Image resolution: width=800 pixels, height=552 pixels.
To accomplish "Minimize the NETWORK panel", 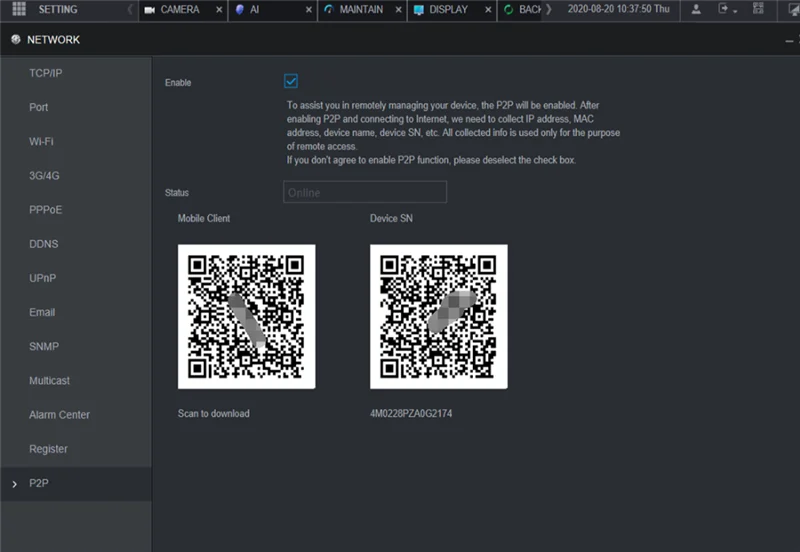I will click(x=789, y=40).
